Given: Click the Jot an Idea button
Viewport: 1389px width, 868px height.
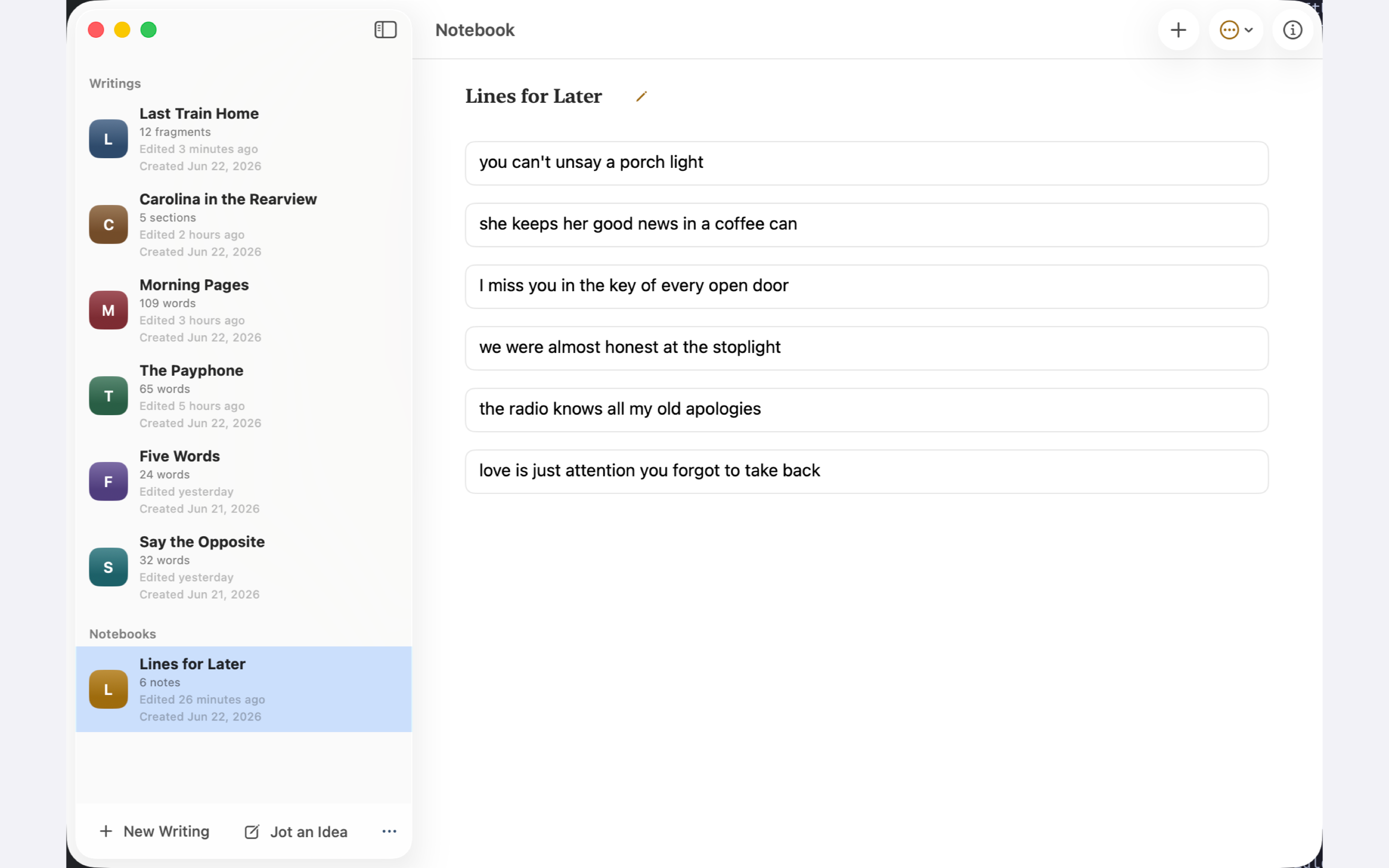Looking at the screenshot, I should tap(296, 832).
